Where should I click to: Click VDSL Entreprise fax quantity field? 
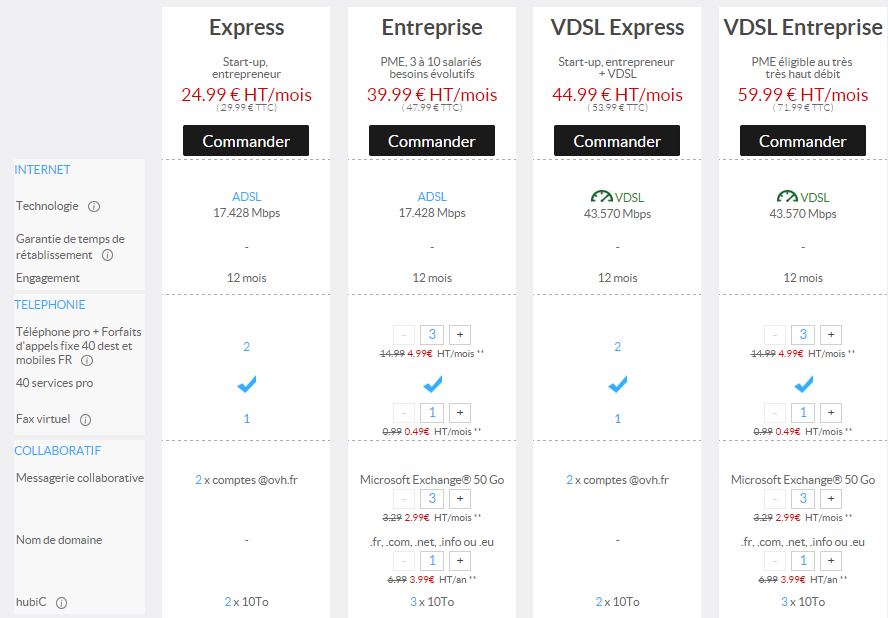tap(802, 412)
